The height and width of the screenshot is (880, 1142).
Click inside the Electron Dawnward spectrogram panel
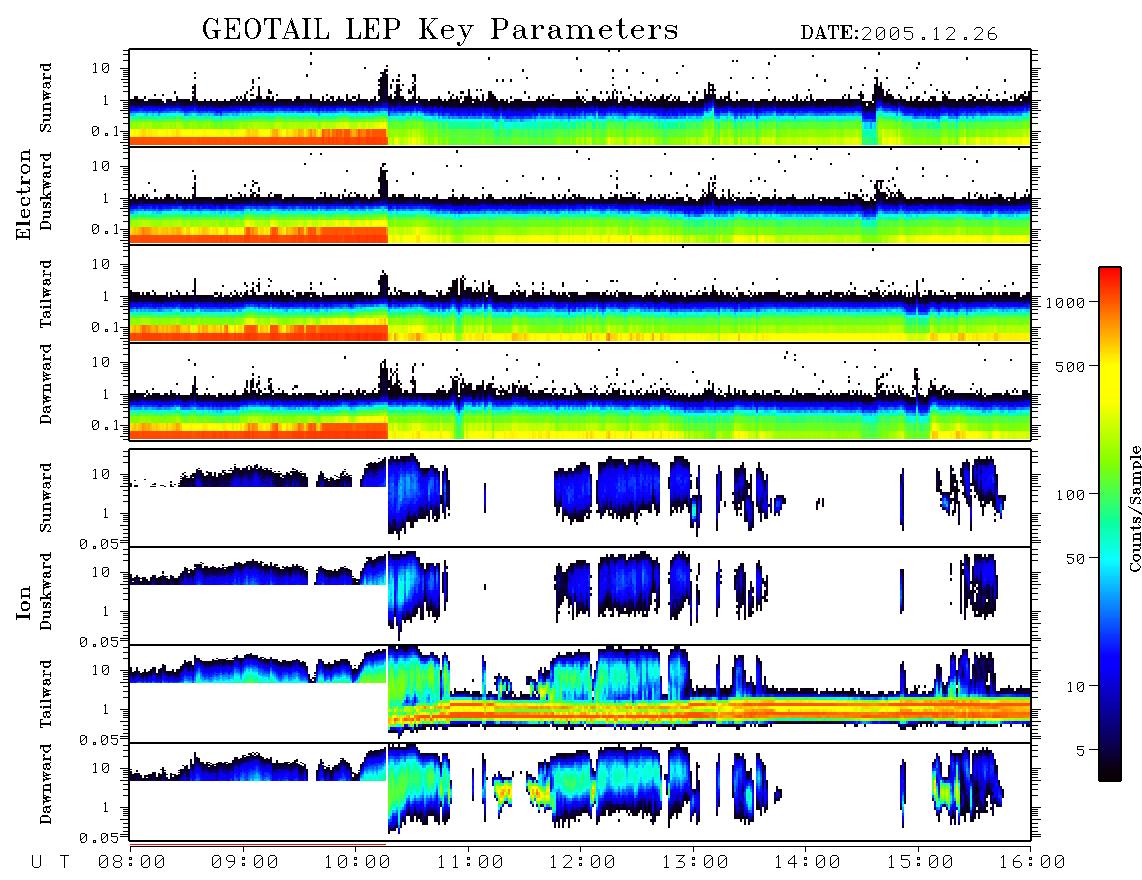point(580,391)
